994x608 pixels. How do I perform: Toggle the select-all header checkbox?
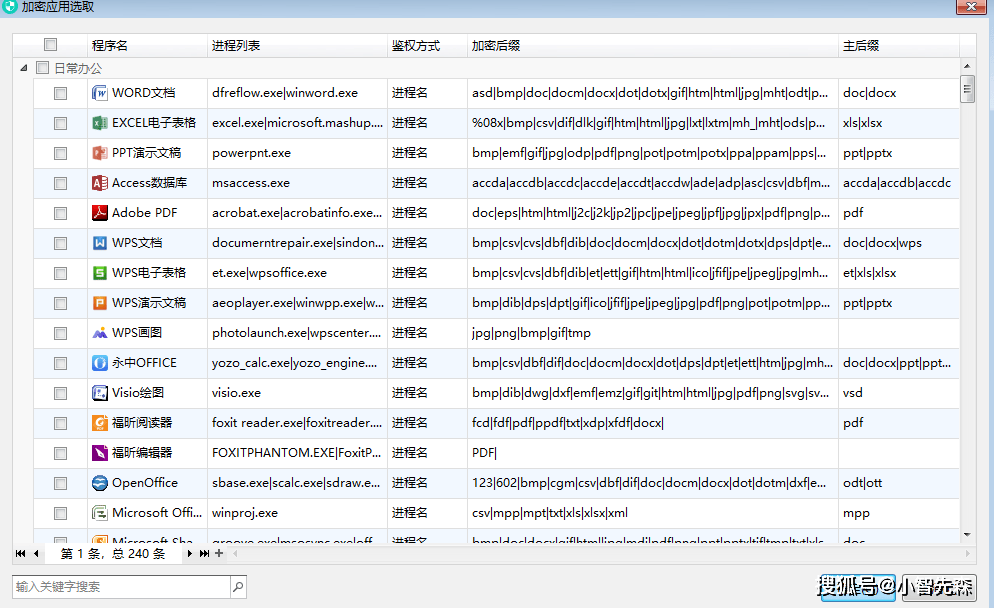coord(50,44)
